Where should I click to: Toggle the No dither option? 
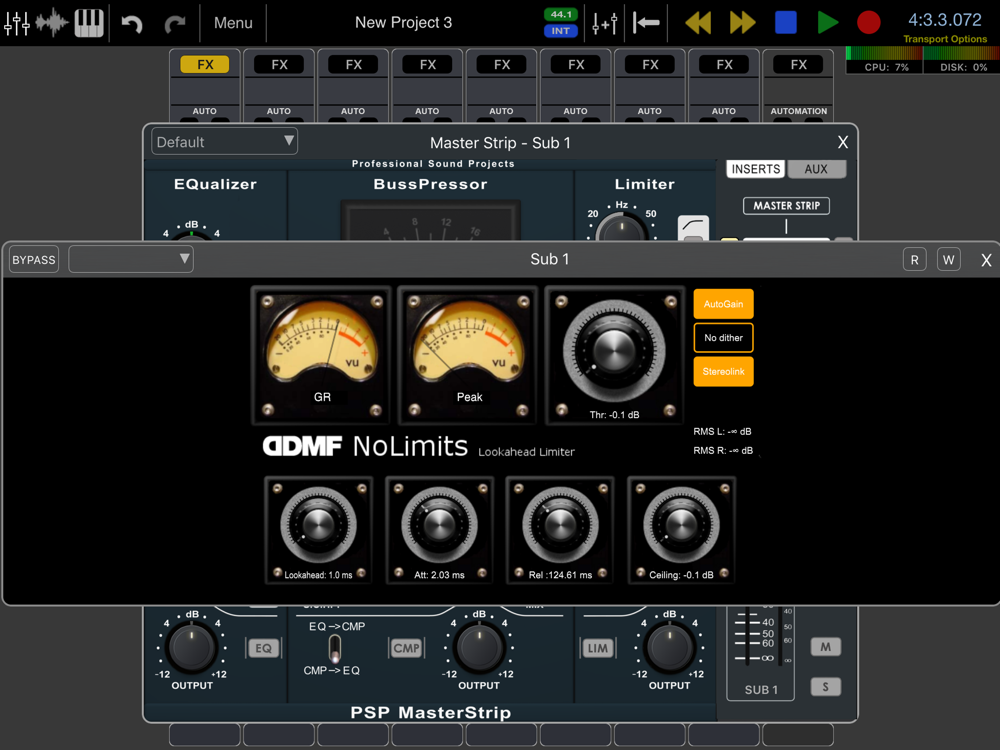point(723,338)
